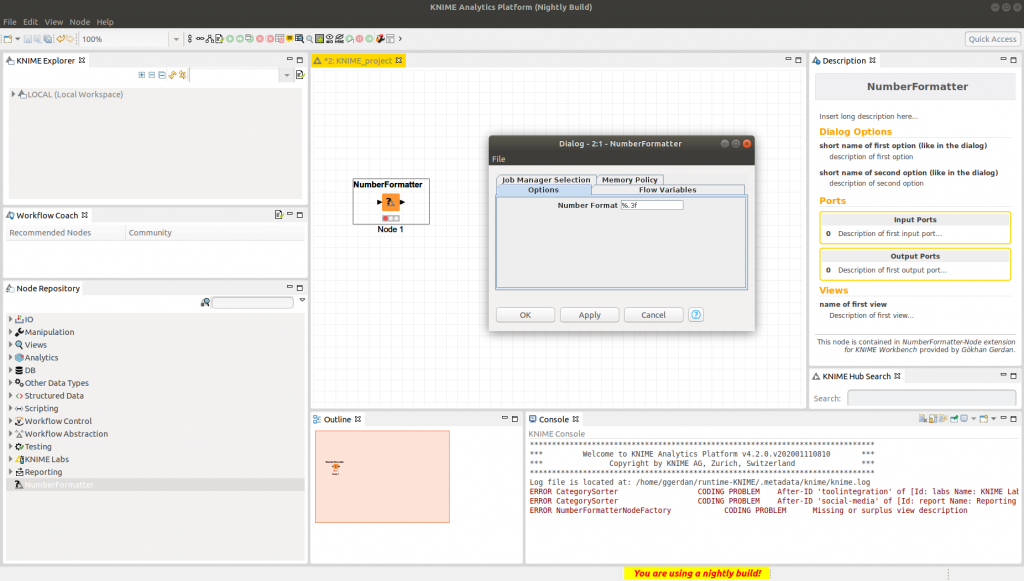Select the Options tab in the dialog
Screen dimensions: 1024x581
tap(543, 190)
